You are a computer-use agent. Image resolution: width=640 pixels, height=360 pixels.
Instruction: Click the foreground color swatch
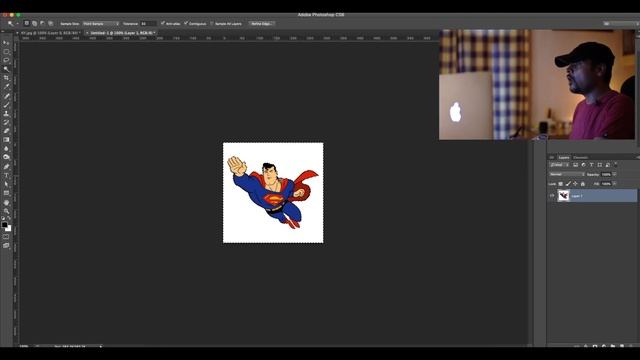(4, 224)
